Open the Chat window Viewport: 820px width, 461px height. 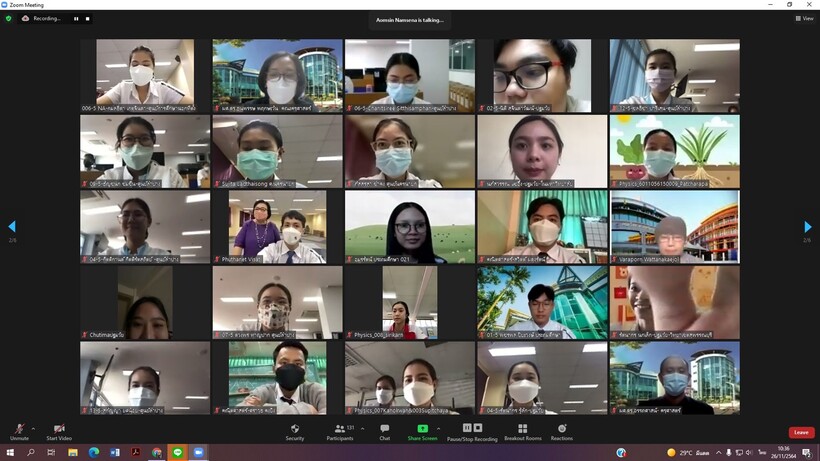(x=385, y=429)
